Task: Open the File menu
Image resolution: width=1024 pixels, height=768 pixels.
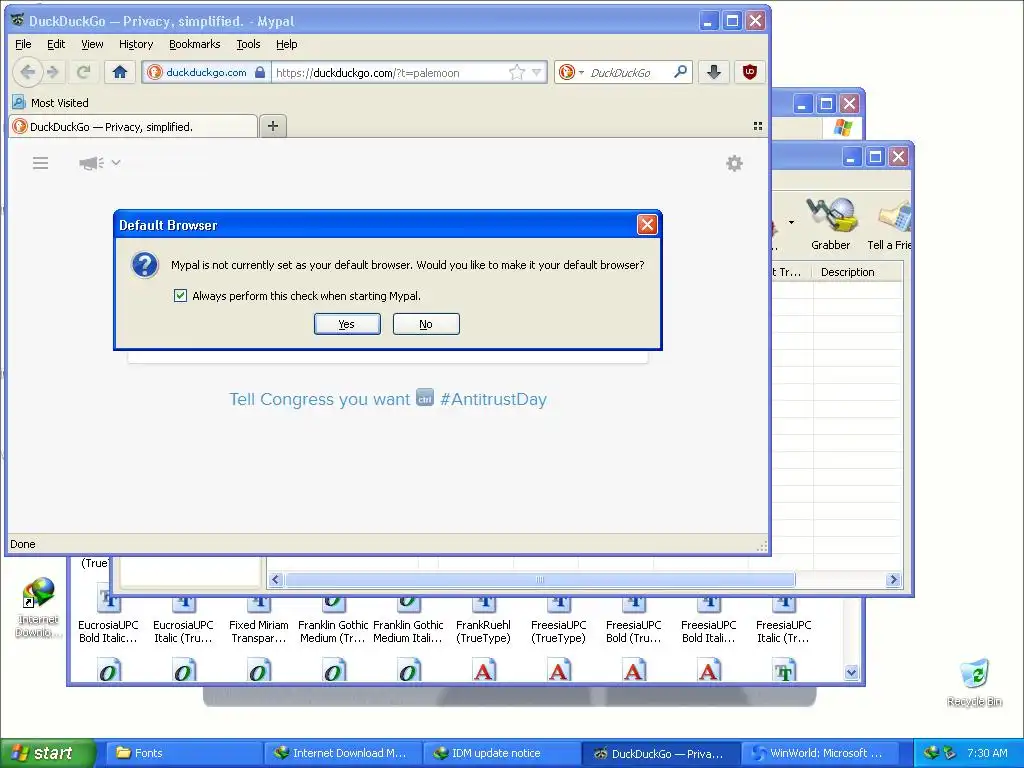Action: pos(23,44)
